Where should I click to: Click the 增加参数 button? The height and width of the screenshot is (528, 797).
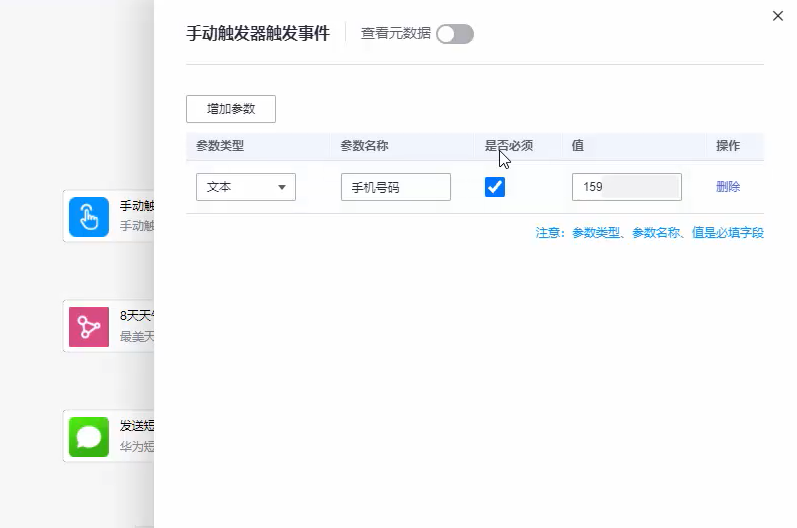(231, 109)
